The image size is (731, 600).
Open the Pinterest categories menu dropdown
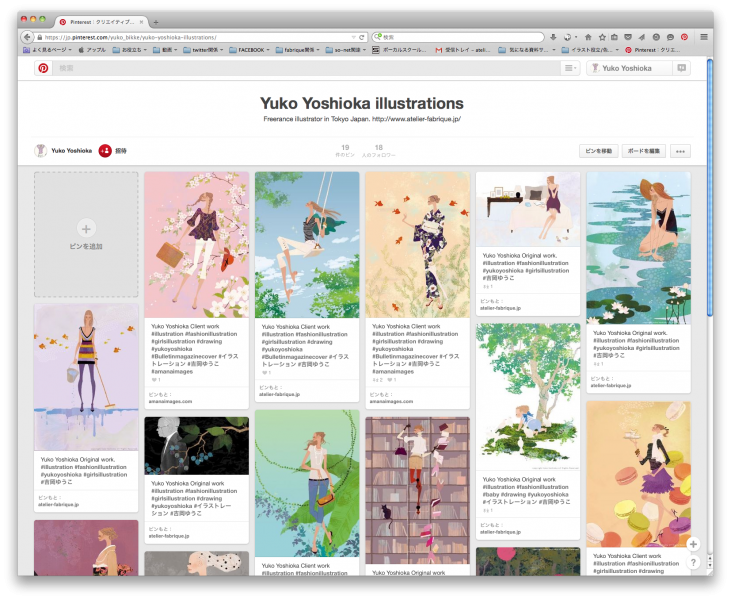(571, 68)
